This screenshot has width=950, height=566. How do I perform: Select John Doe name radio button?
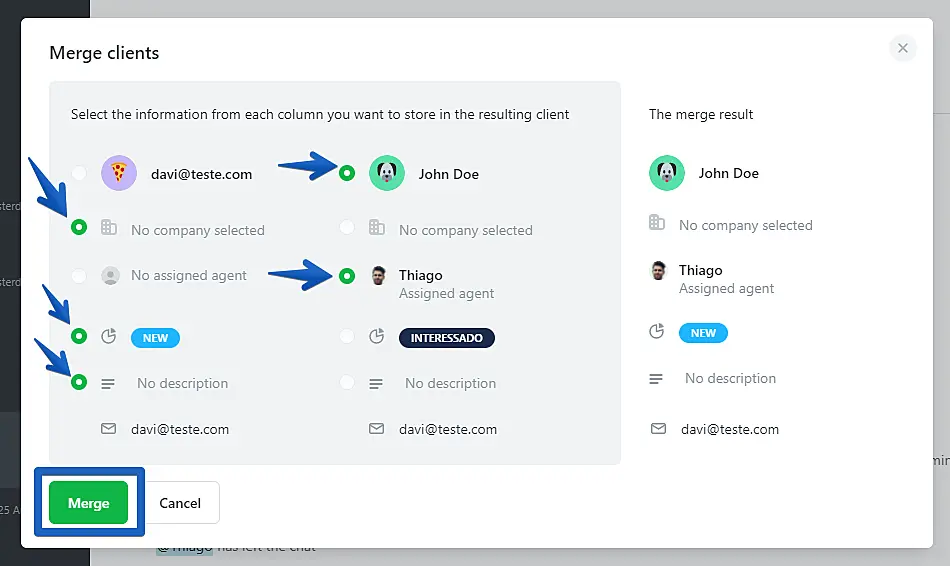[x=347, y=173]
